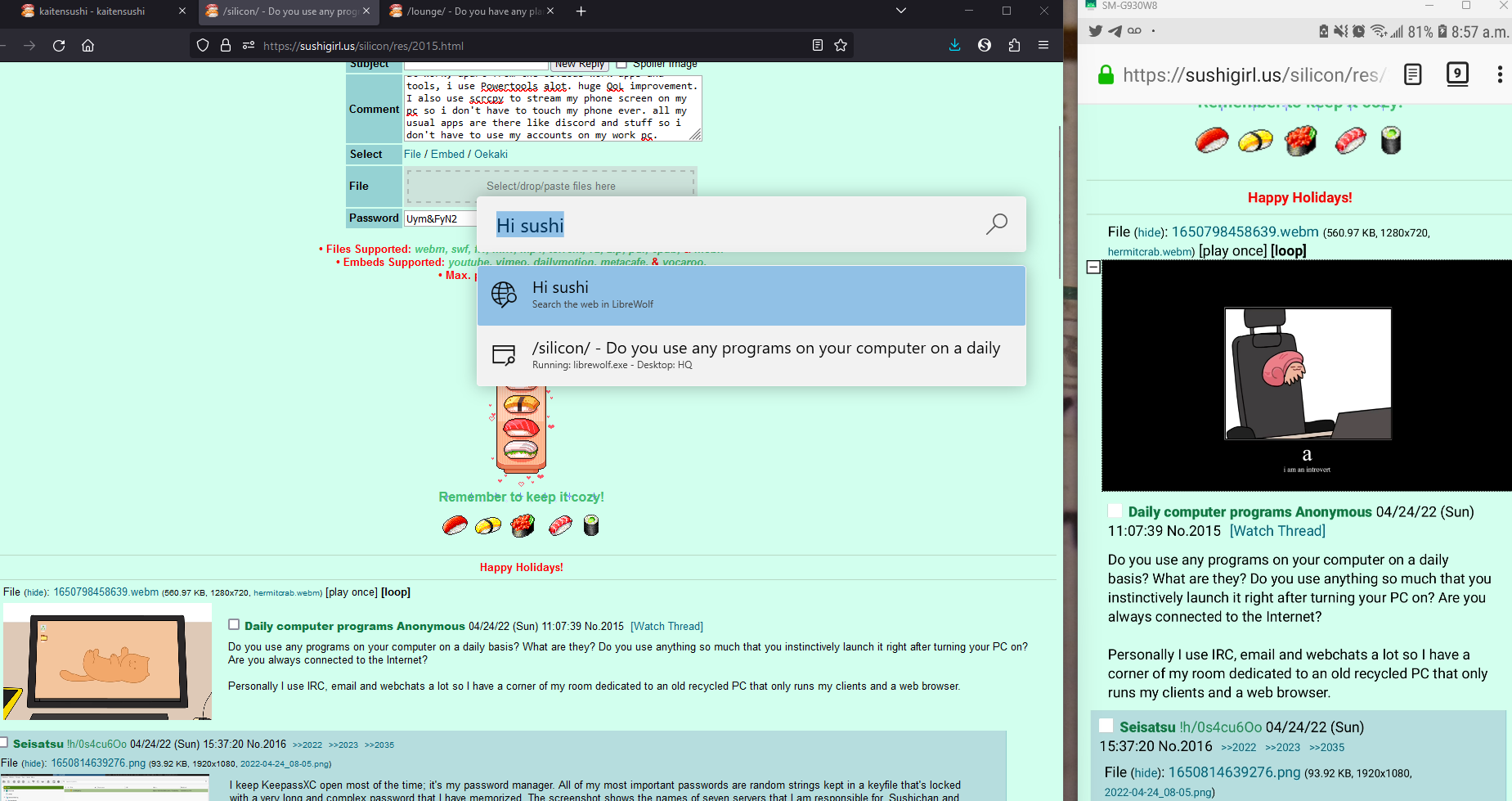
Task: Select the Seisatsu post checkbox in phone view
Action: tap(1106, 726)
